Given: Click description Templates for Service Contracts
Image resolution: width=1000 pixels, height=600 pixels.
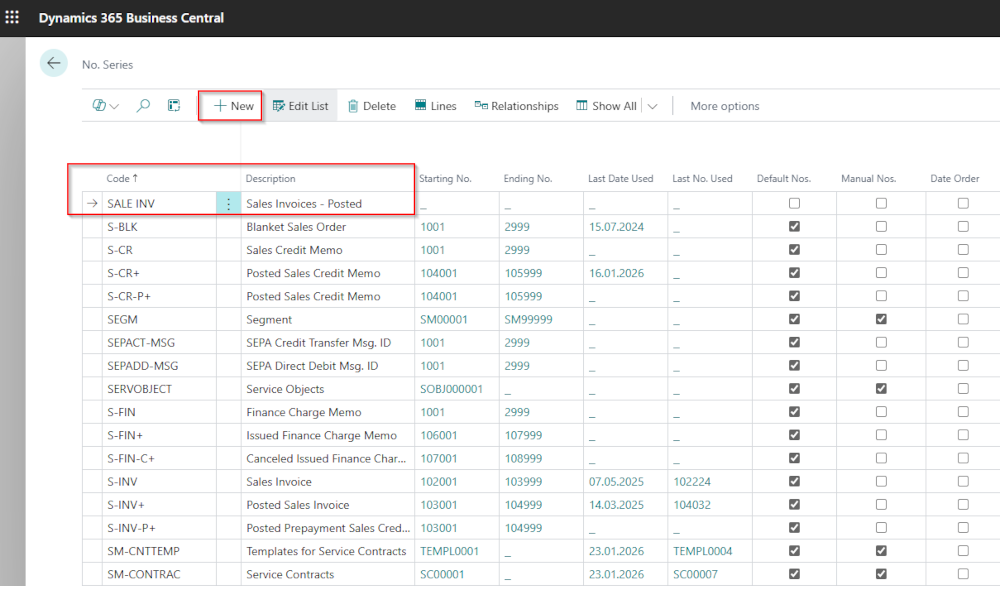Looking at the screenshot, I should [326, 551].
